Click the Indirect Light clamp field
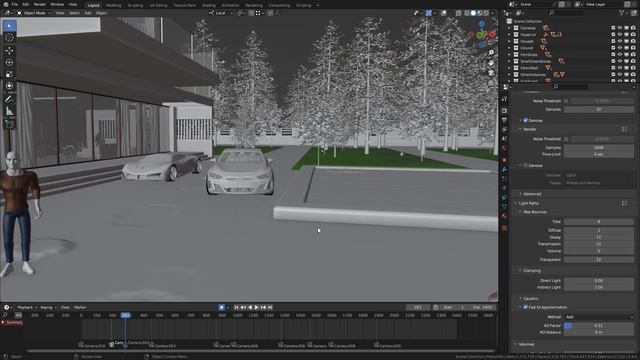Viewport: 640px width, 360px height. (x=599, y=287)
